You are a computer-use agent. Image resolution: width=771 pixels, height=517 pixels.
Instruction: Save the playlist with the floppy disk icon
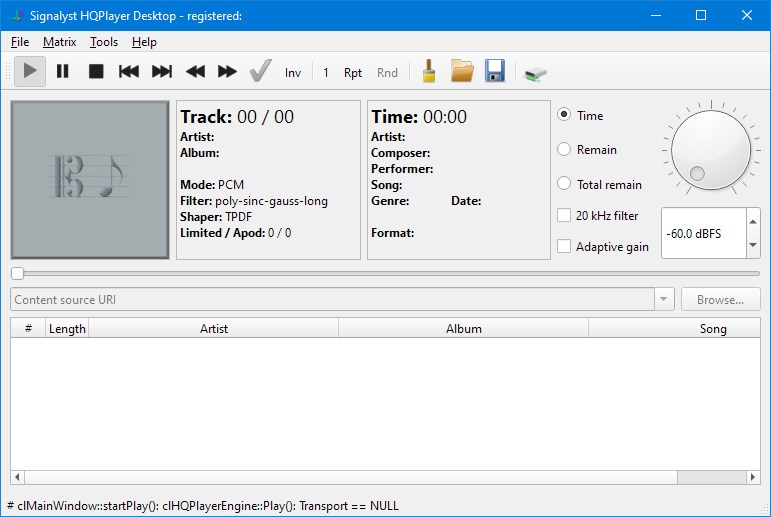pos(495,71)
